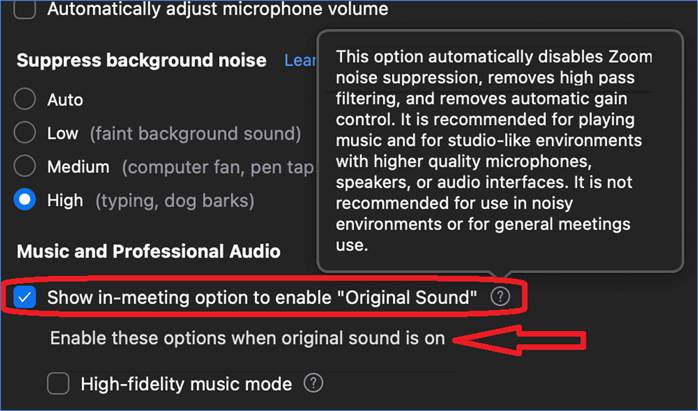Click the "High-fidelity music mode" label text
The height and width of the screenshot is (411, 698).
(186, 383)
